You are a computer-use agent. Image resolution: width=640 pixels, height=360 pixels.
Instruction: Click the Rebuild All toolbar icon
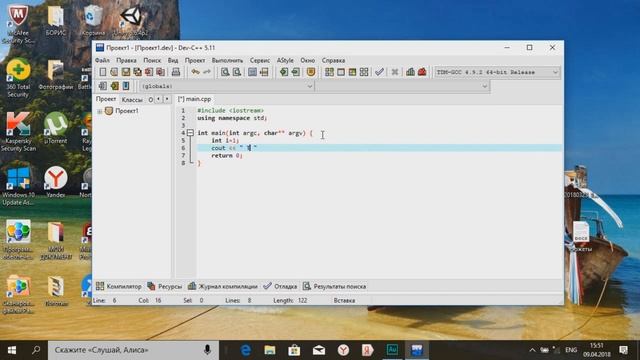(364, 72)
